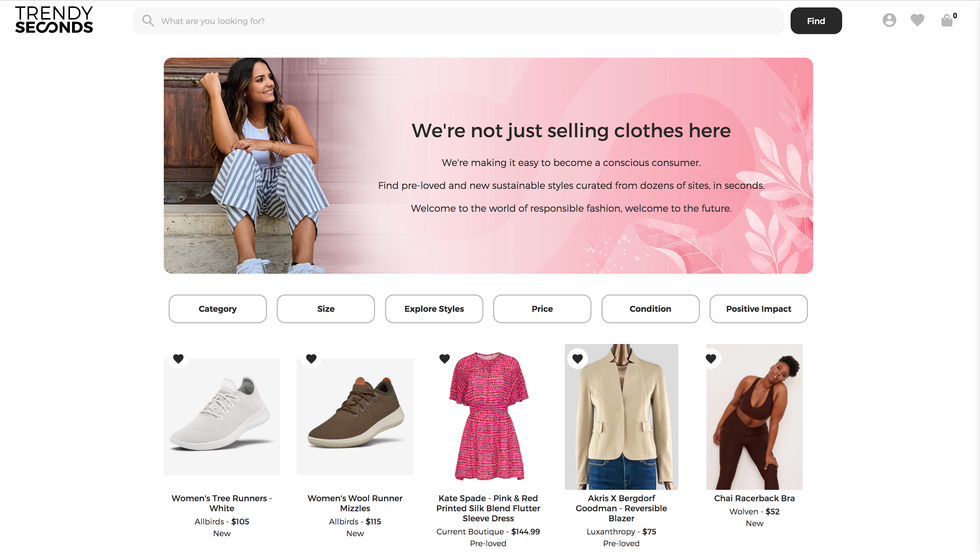
Task: Open the user account profile icon
Action: coord(889,20)
